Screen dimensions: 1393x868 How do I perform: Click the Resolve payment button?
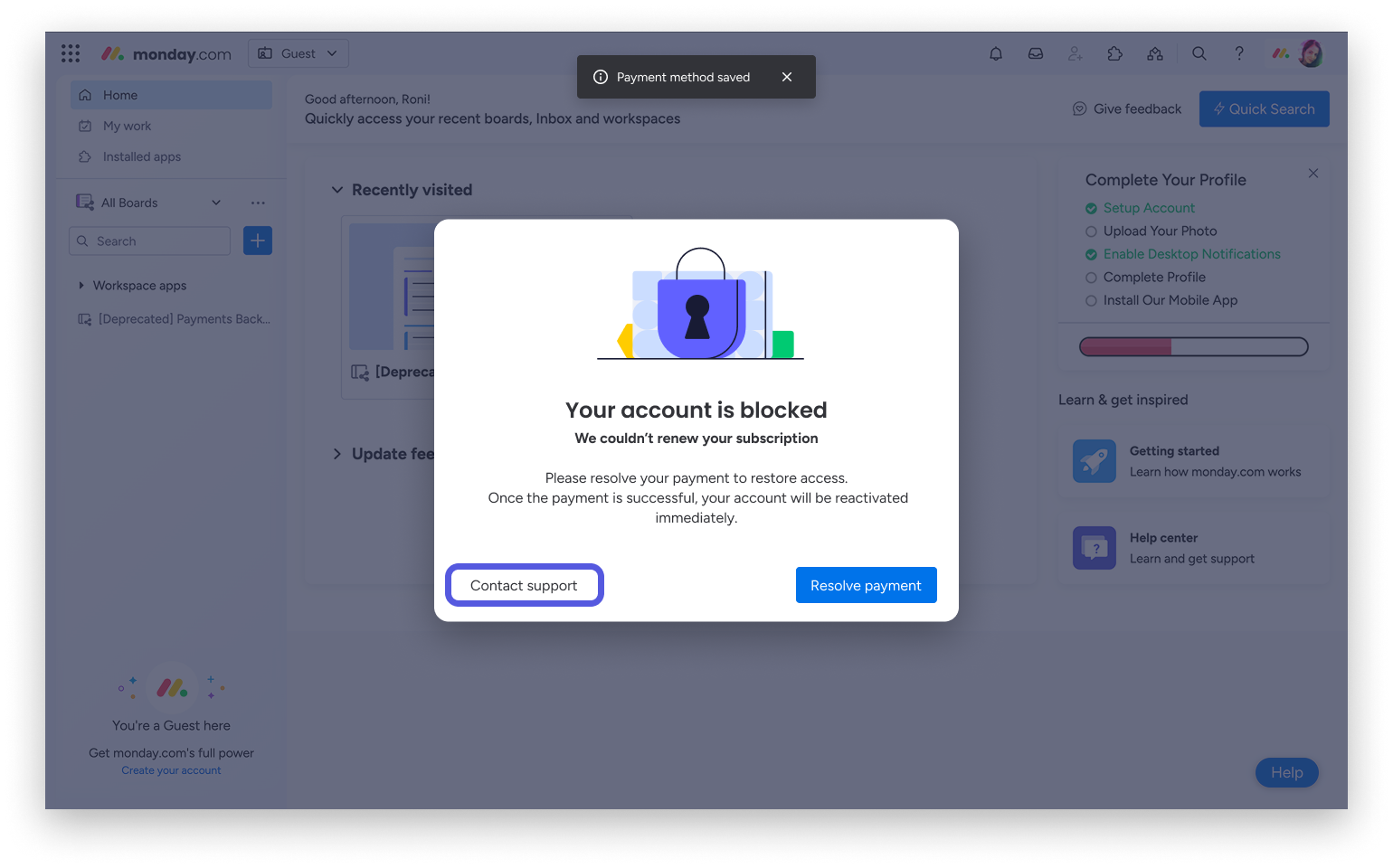[x=867, y=585]
